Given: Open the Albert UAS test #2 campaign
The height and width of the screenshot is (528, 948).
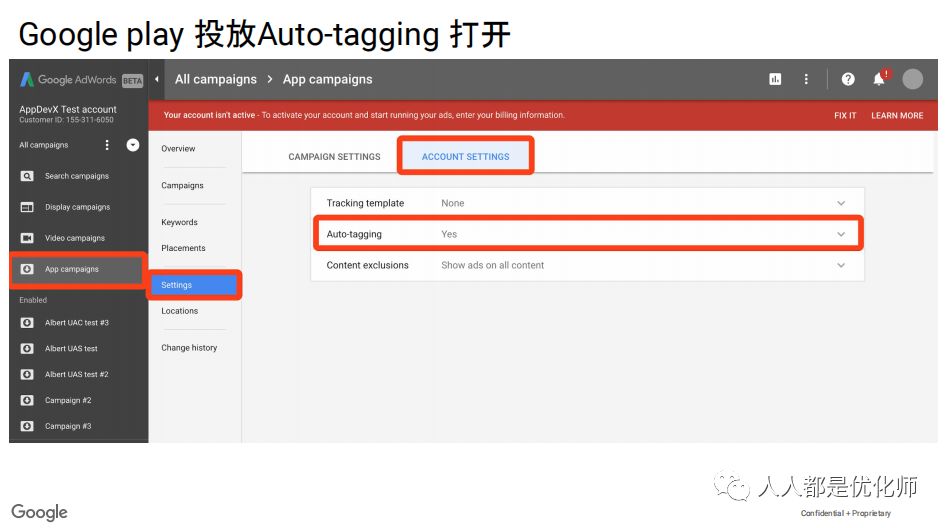Looking at the screenshot, I should 76,374.
